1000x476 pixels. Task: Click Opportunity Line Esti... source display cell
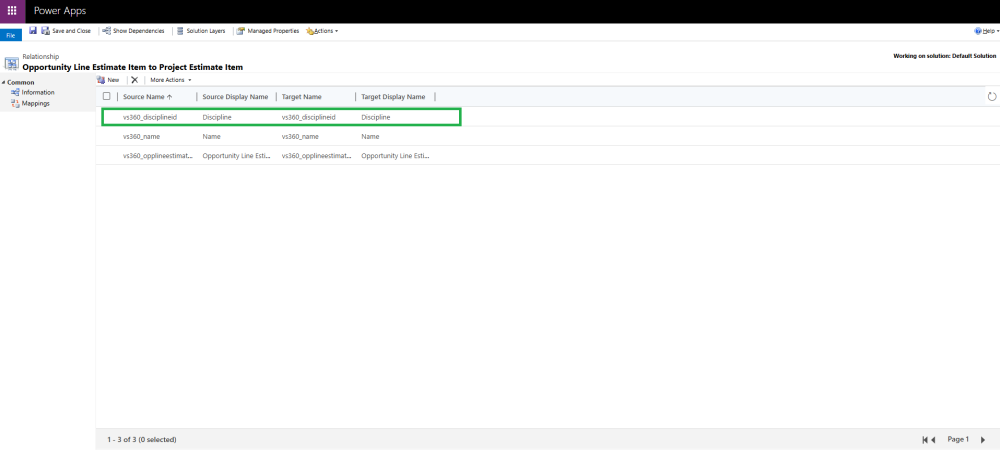tap(237, 156)
